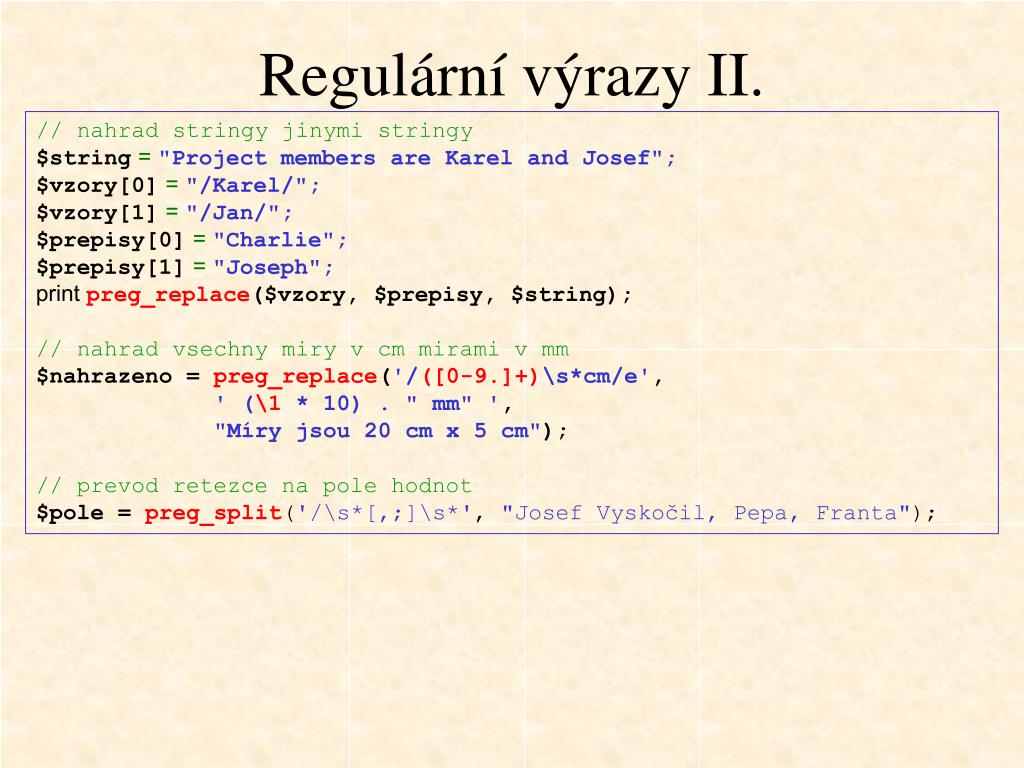The width and height of the screenshot is (1024, 768).
Task: Click the replacement expression "(\1 * 10) . " mm""
Action: [x=358, y=404]
